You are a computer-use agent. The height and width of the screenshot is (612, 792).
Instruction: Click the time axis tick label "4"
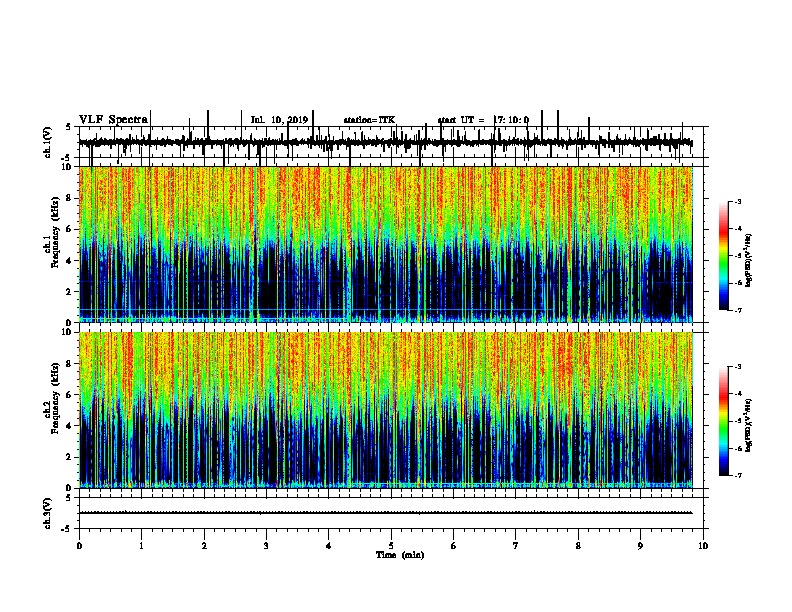[329, 546]
